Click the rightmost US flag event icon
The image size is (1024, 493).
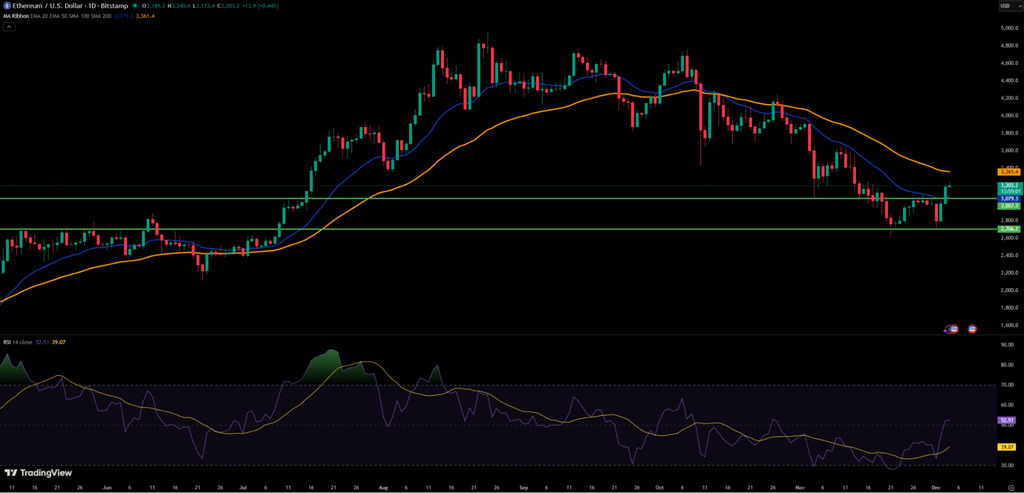click(x=971, y=328)
